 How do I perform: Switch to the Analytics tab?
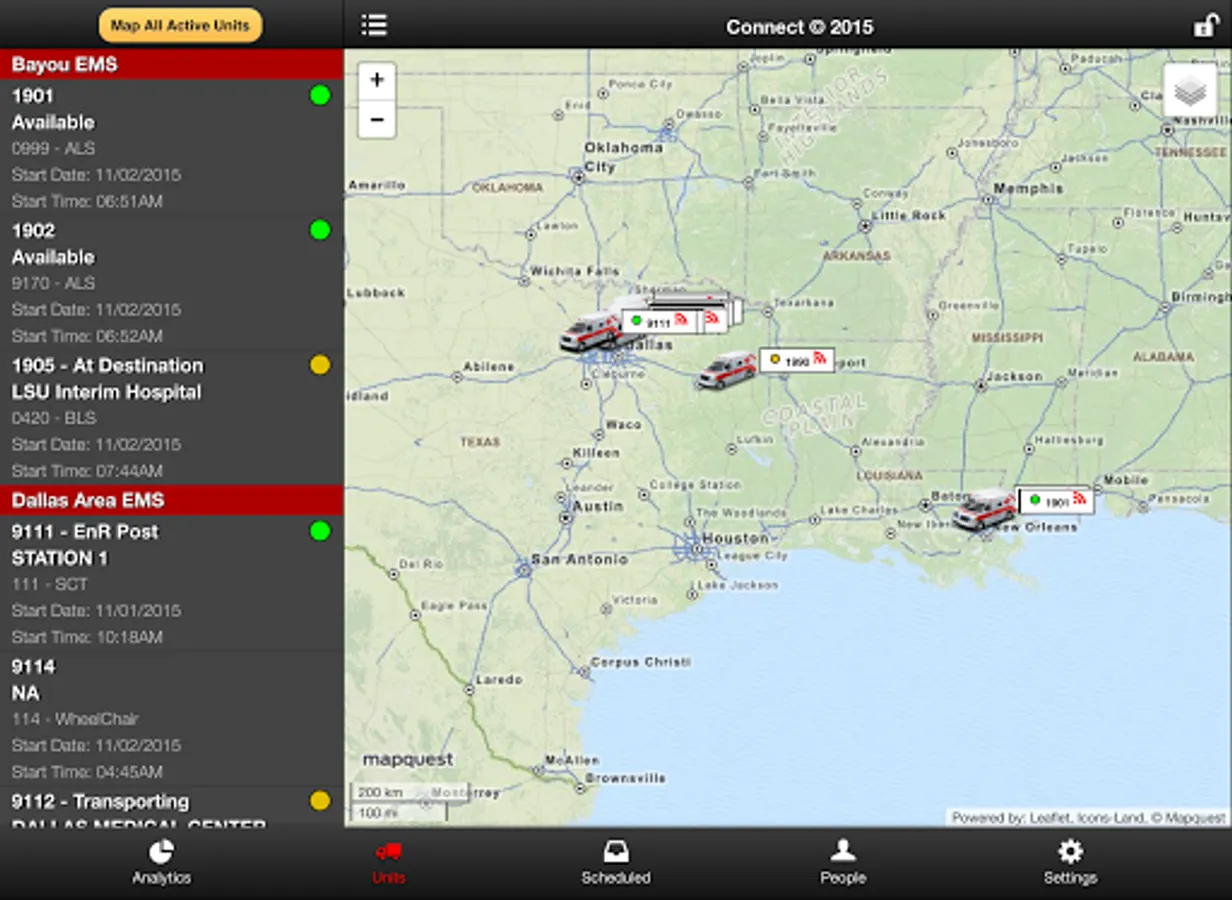(161, 863)
